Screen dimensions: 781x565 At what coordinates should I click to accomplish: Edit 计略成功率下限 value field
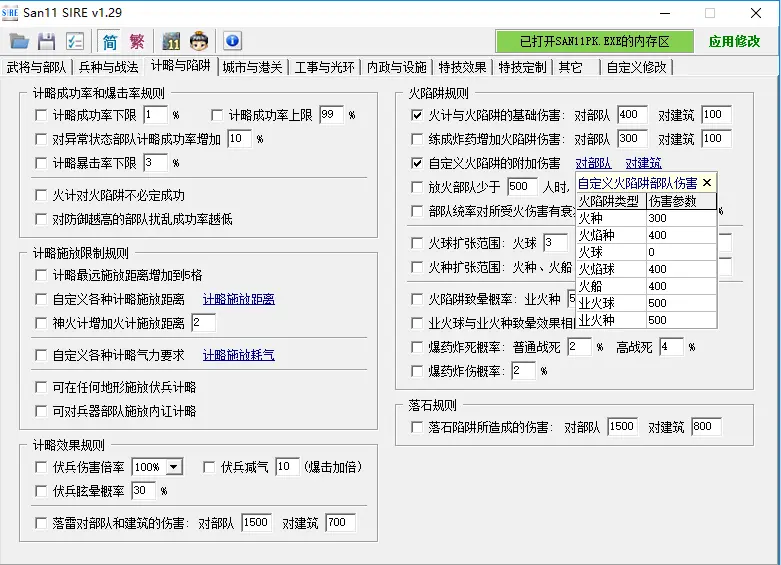pos(155,115)
